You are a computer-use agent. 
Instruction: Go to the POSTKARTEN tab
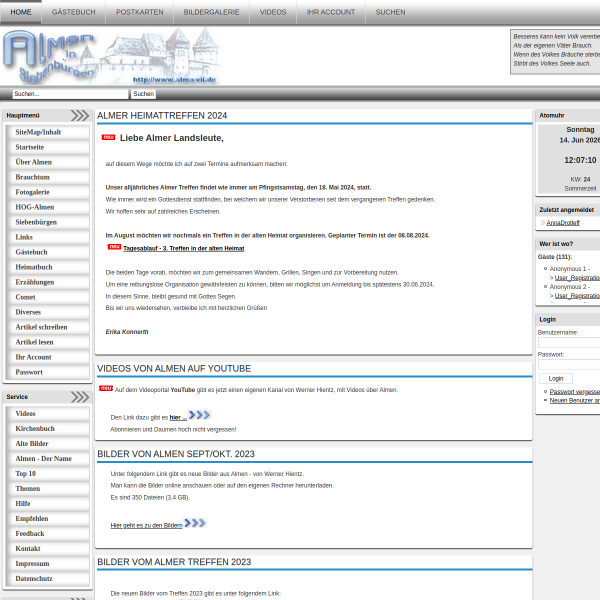tap(140, 12)
